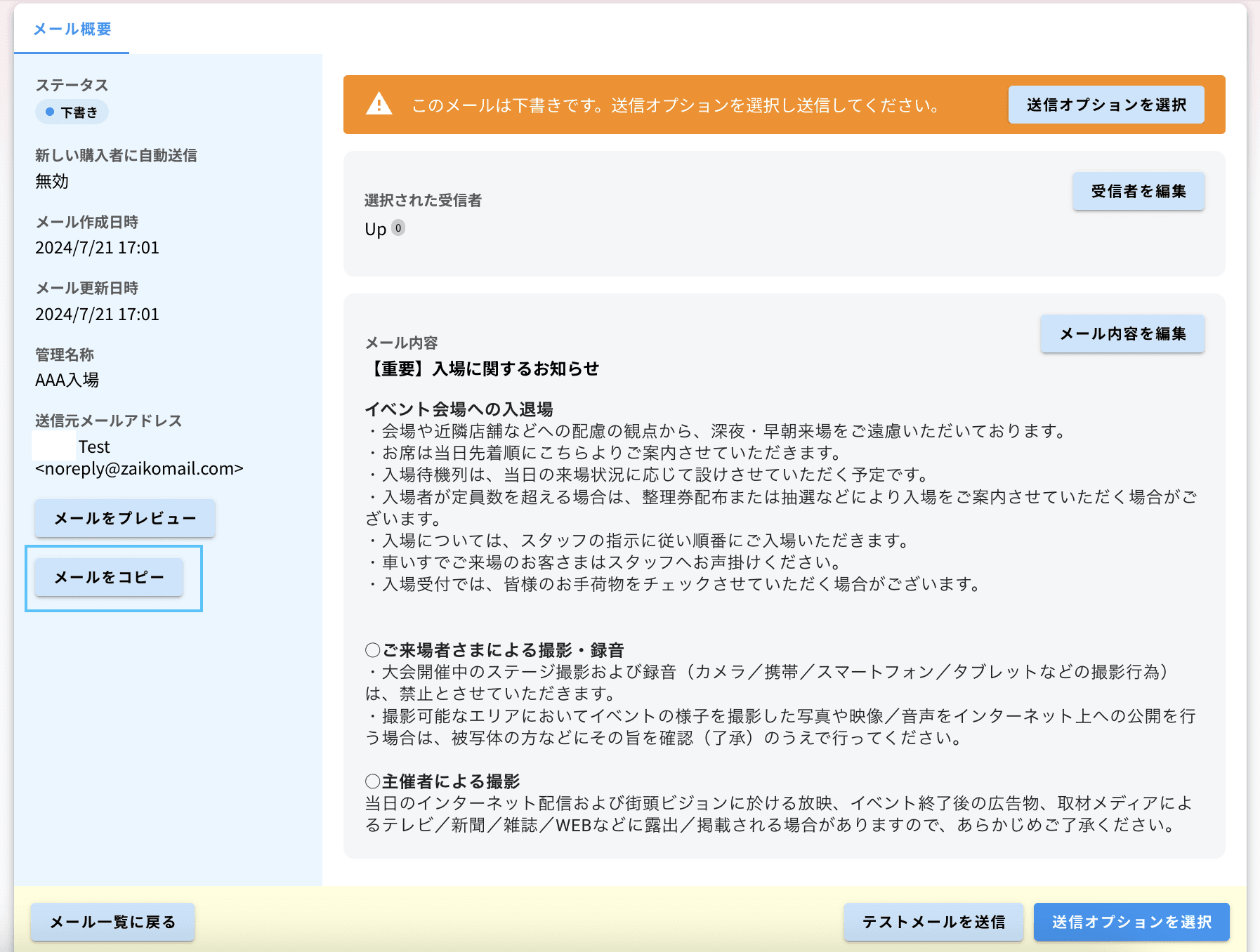Click the 下書き status badge

72,112
